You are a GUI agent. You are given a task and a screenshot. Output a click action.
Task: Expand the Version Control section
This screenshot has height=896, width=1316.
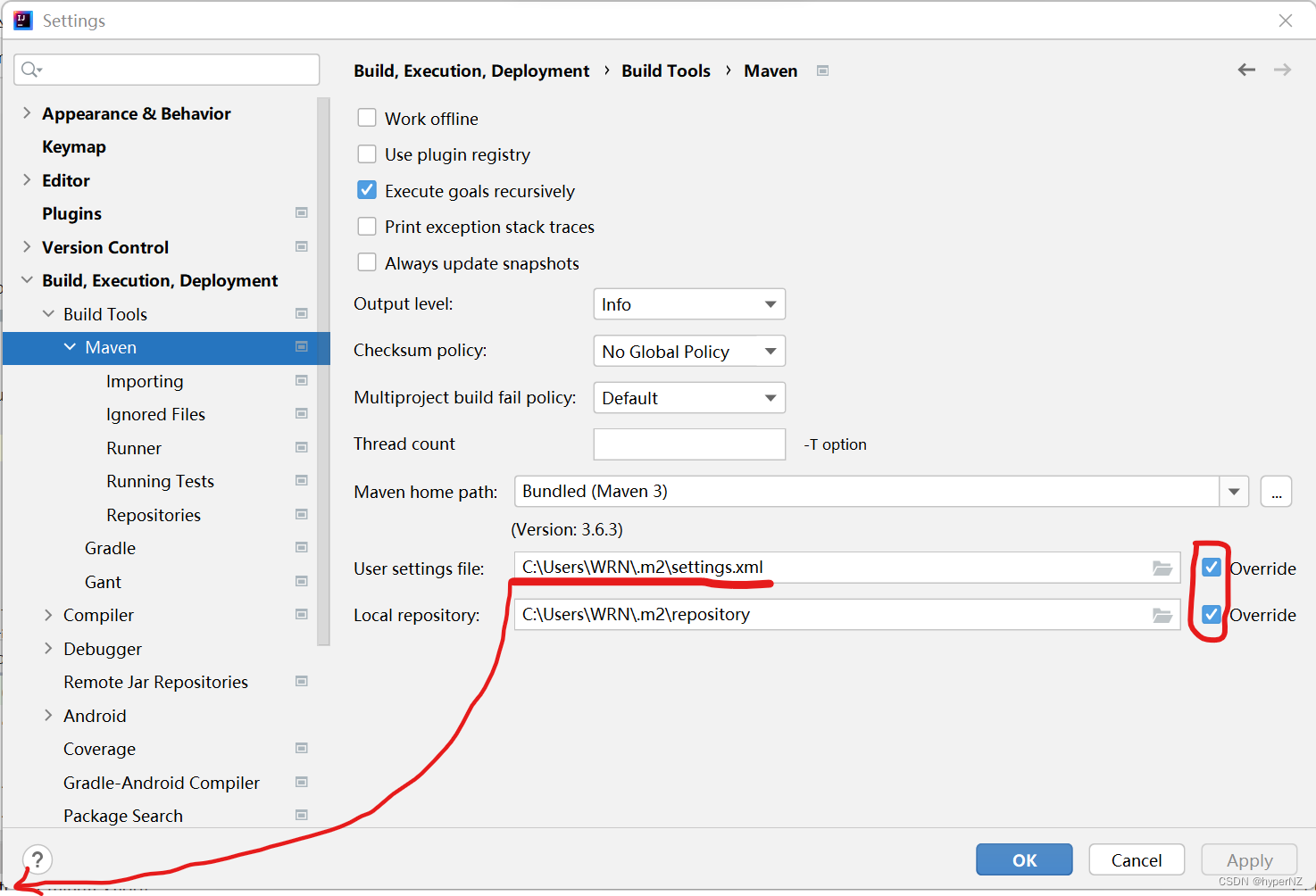click(x=27, y=246)
